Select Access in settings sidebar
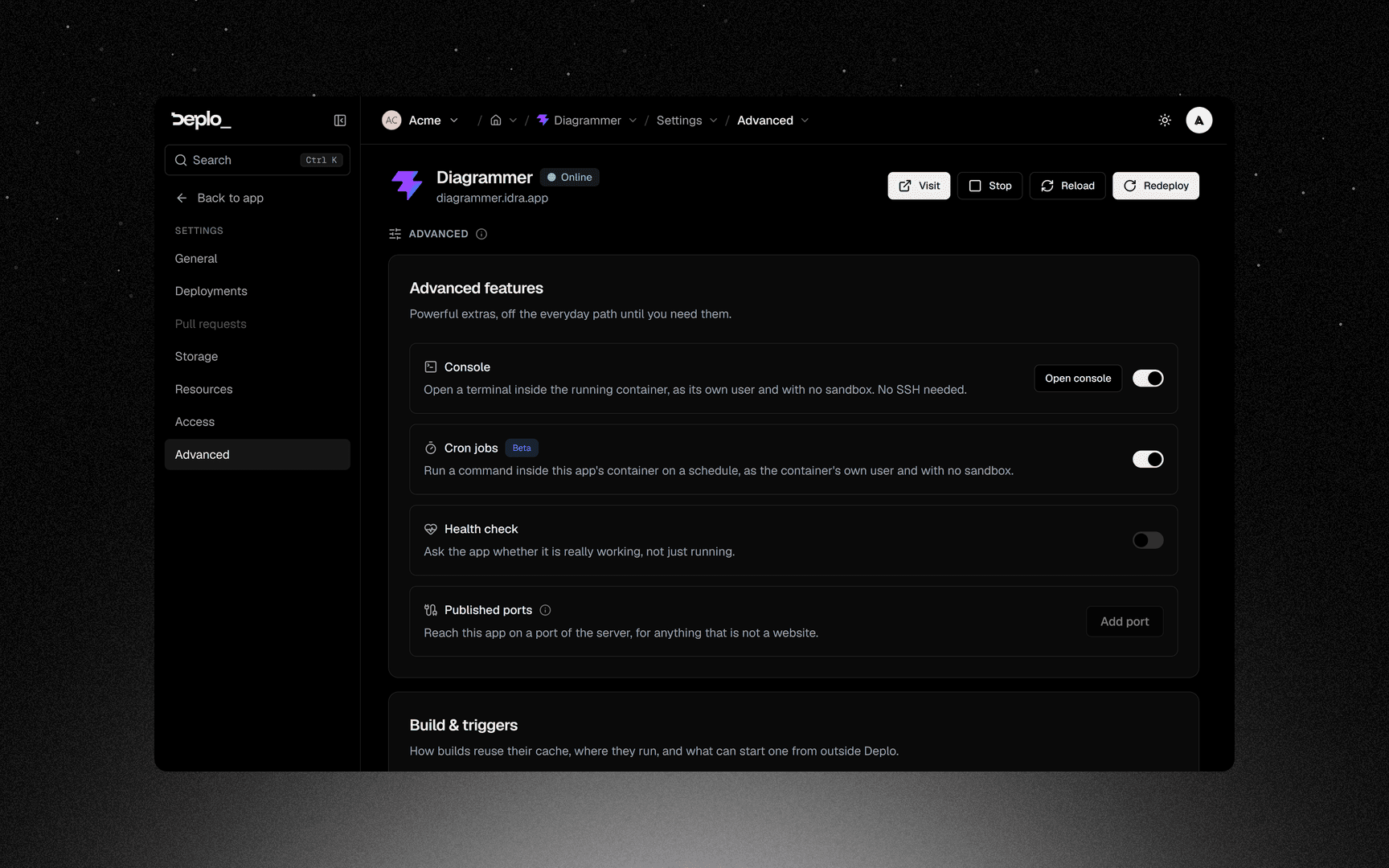 point(257,422)
